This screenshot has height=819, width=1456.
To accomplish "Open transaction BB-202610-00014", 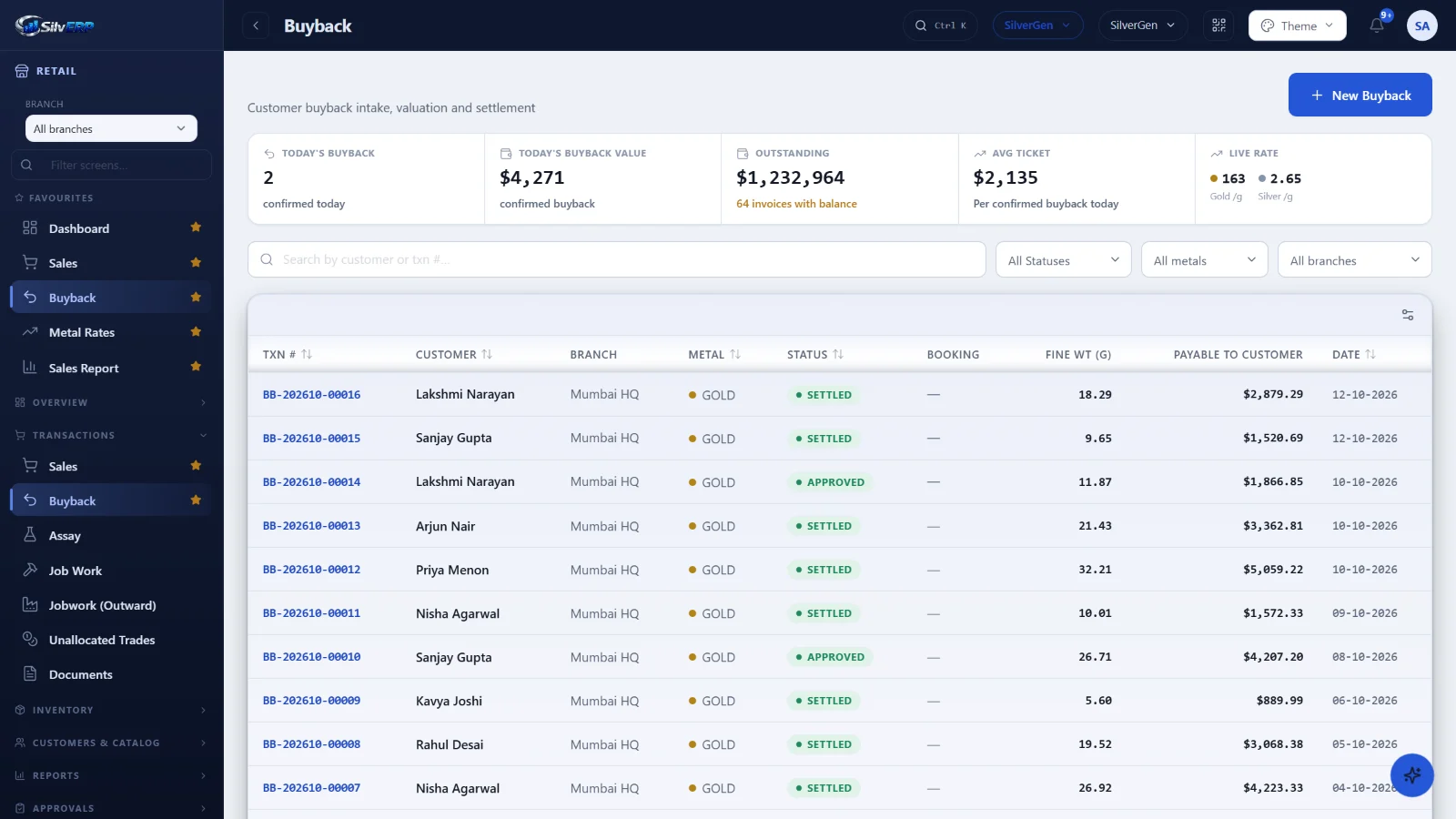I will pos(311,482).
